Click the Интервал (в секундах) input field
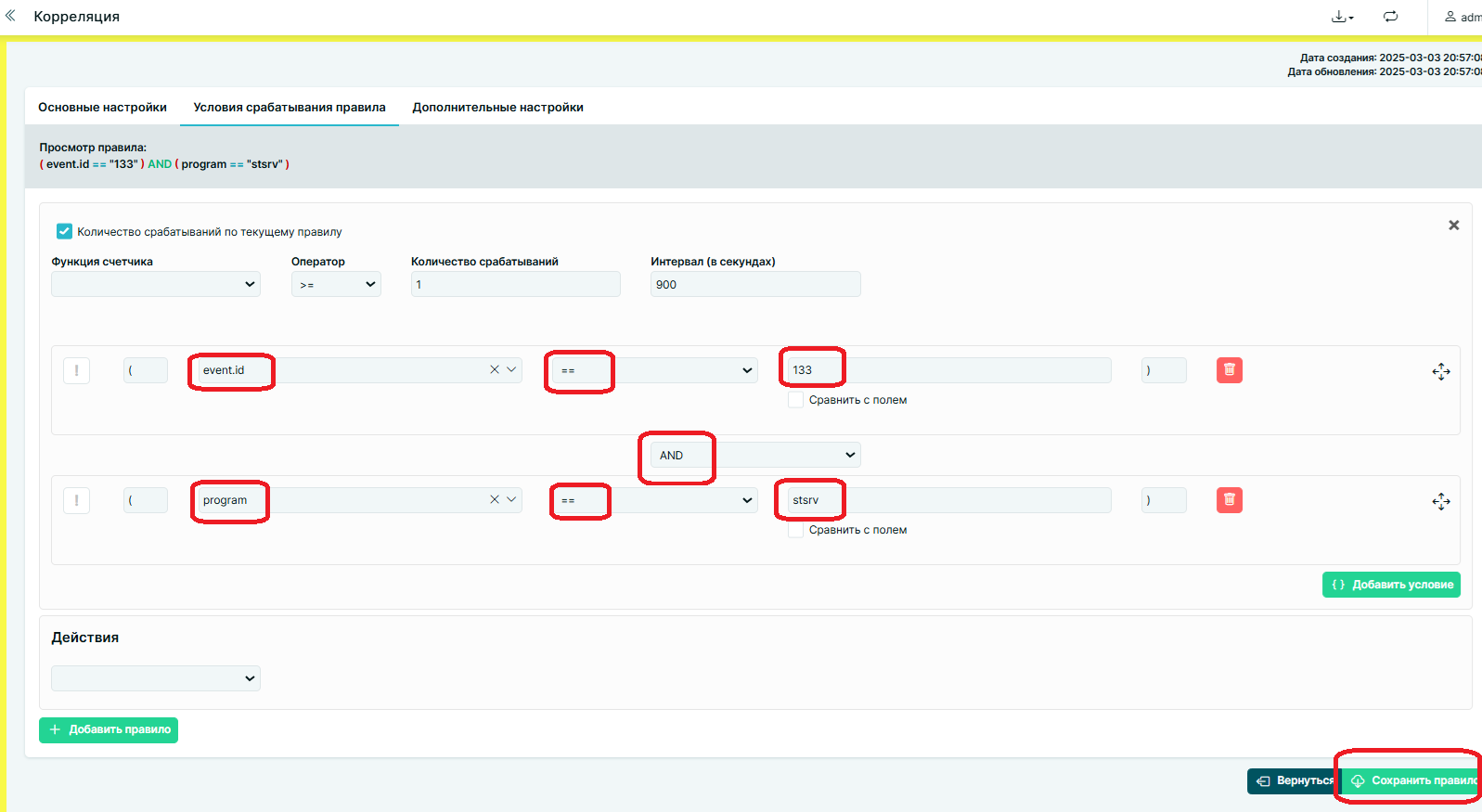 pyautogui.click(x=755, y=284)
